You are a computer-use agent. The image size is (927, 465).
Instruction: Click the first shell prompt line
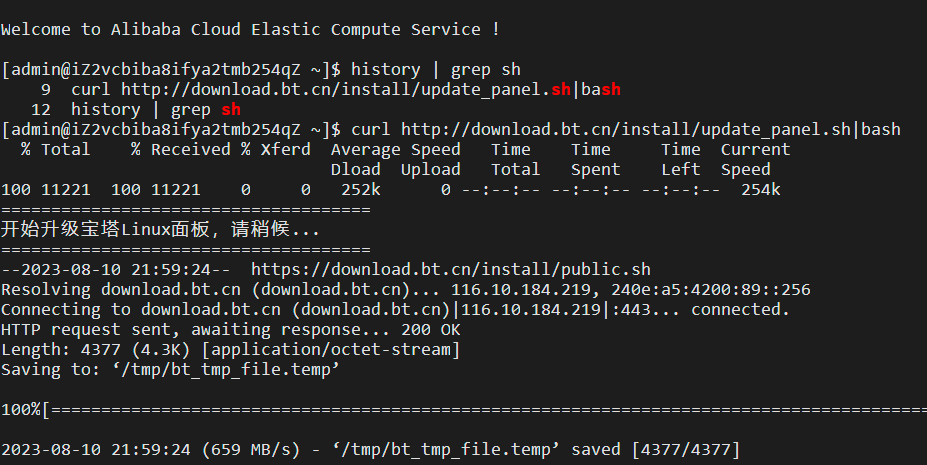point(261,70)
